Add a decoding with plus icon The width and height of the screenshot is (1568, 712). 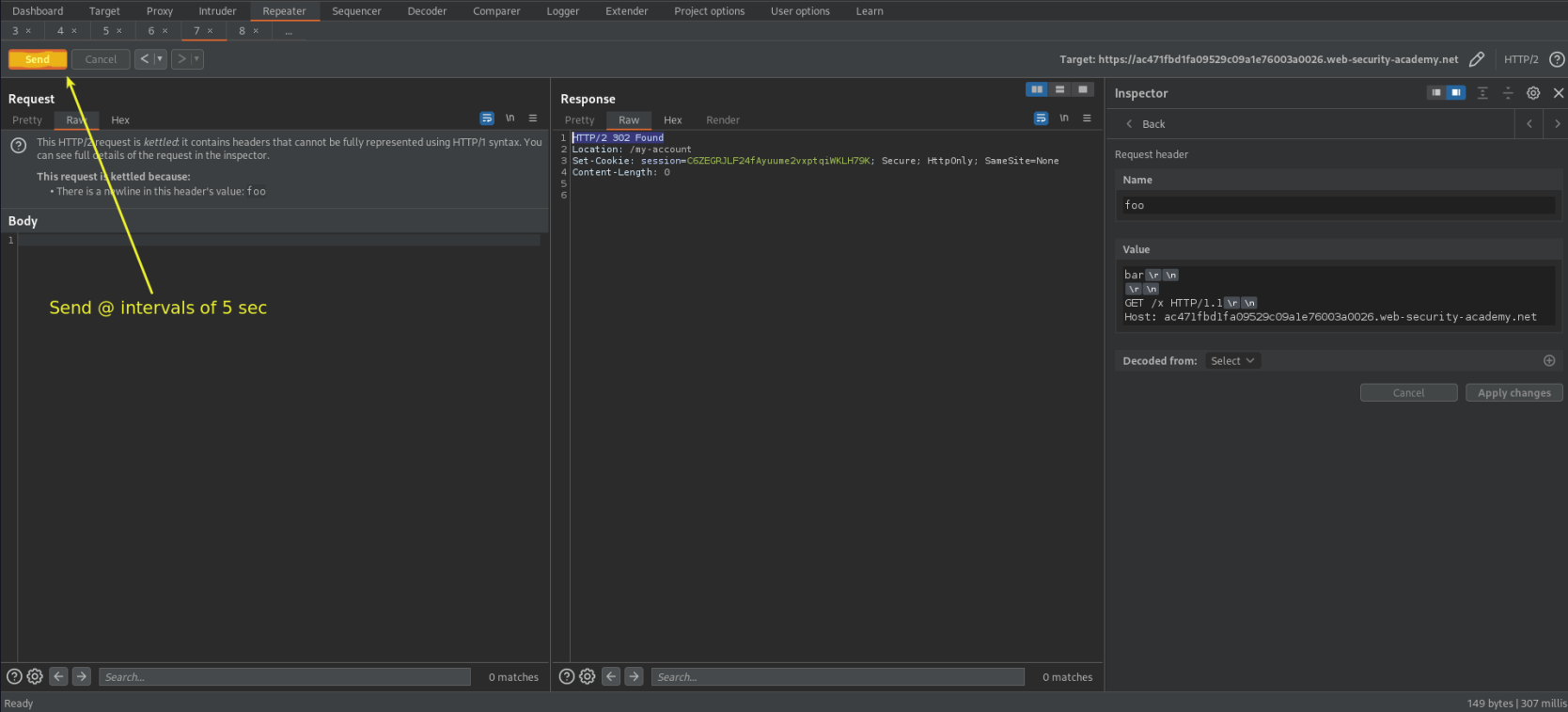point(1549,361)
